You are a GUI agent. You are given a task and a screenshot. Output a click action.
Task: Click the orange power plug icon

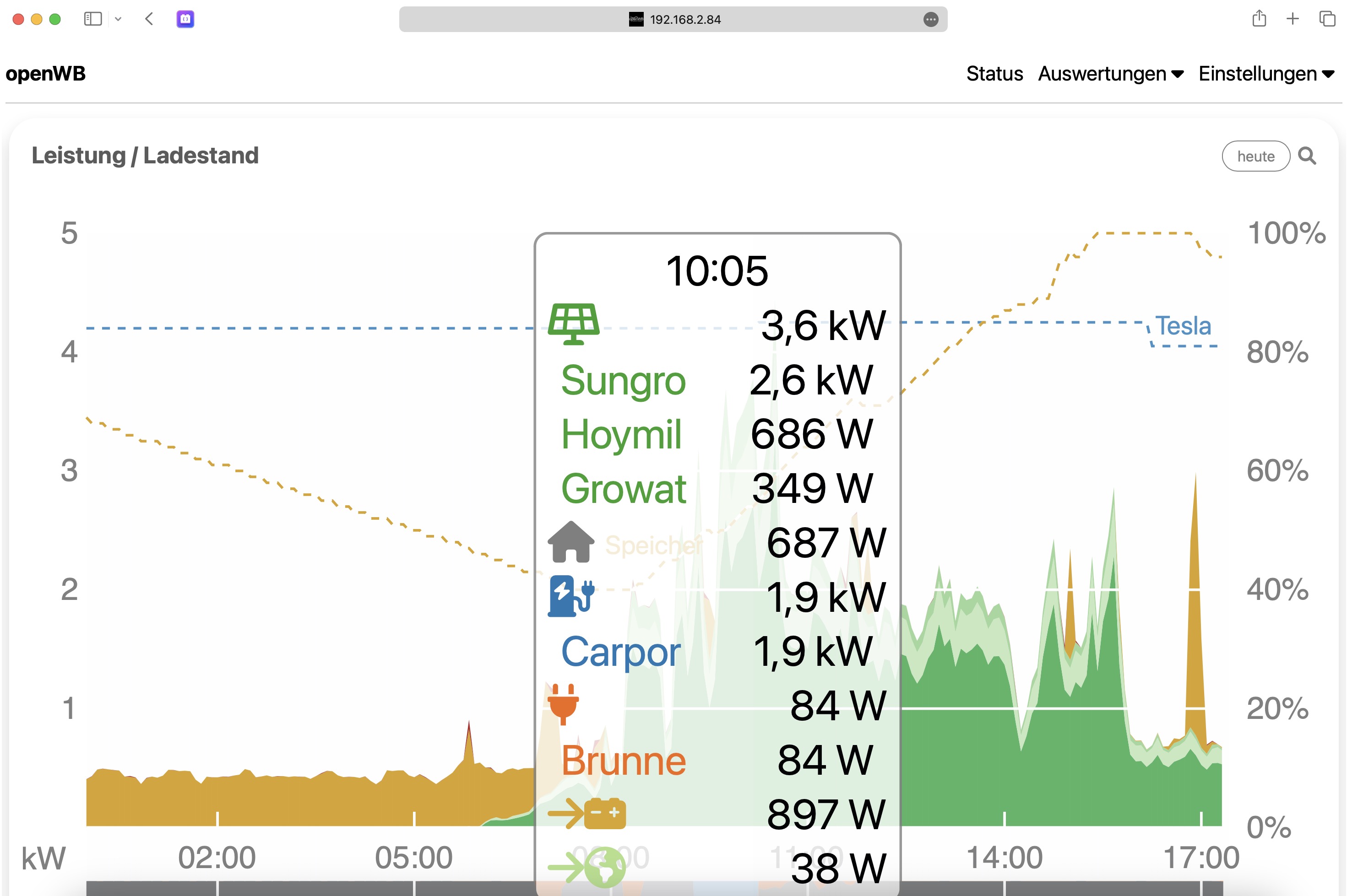[x=563, y=704]
